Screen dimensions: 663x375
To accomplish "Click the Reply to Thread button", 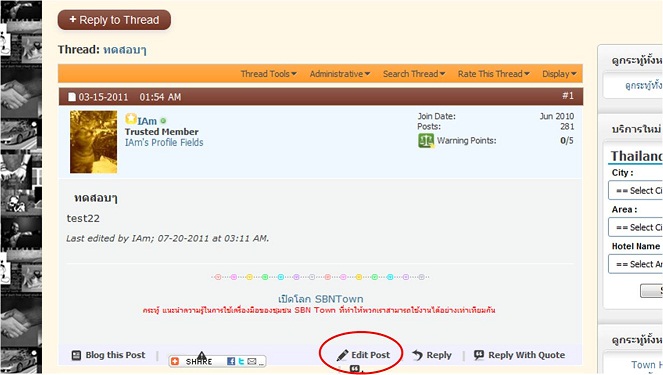I will coord(114,20).
